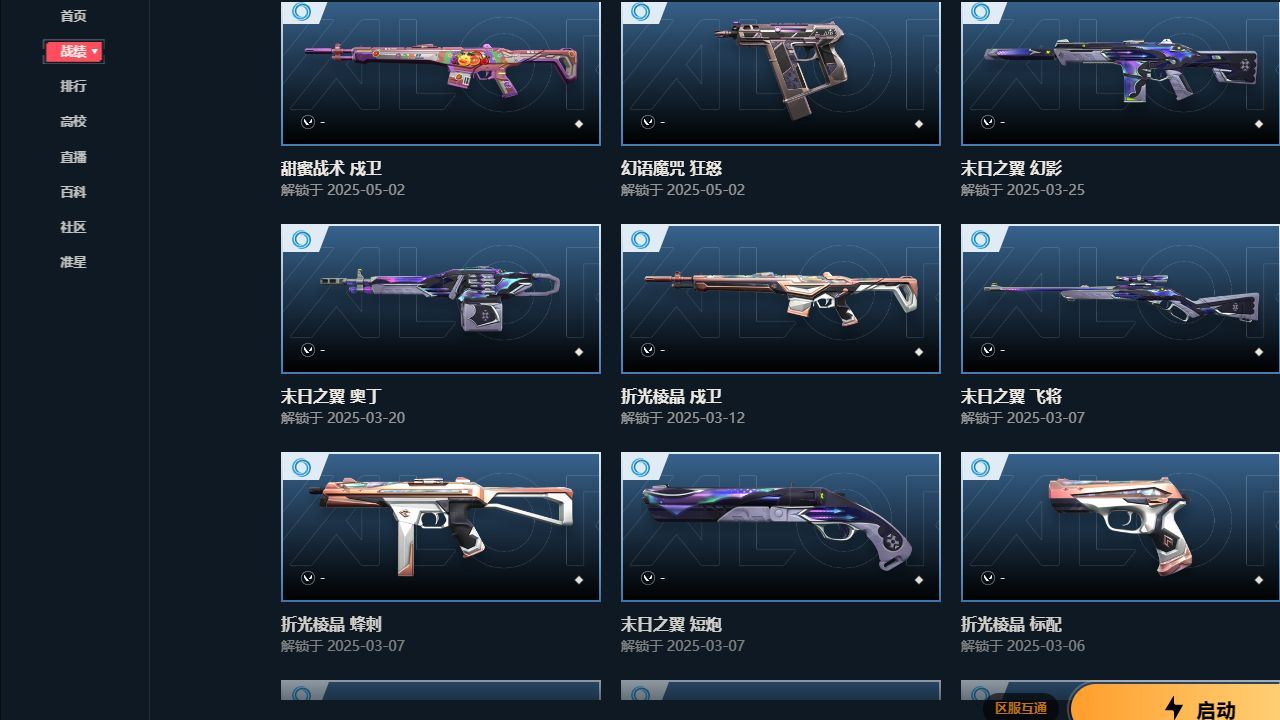Select the 折光棱晶 标配 pistol thumbnail

(x=1120, y=527)
